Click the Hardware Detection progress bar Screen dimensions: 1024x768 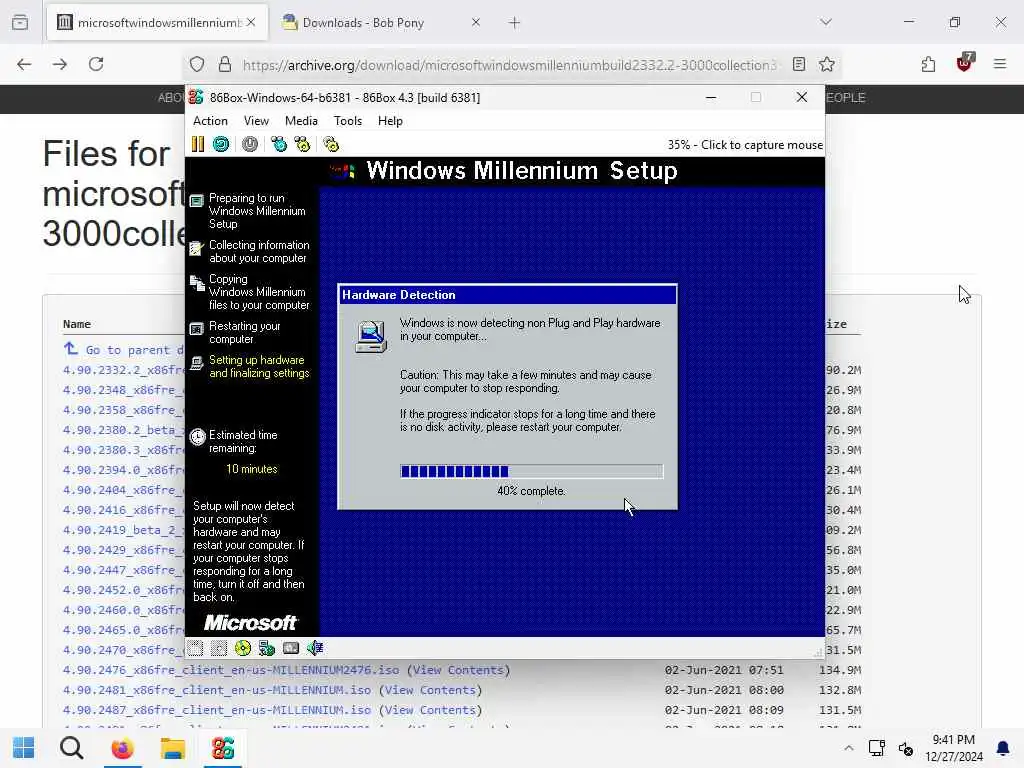[x=532, y=472]
